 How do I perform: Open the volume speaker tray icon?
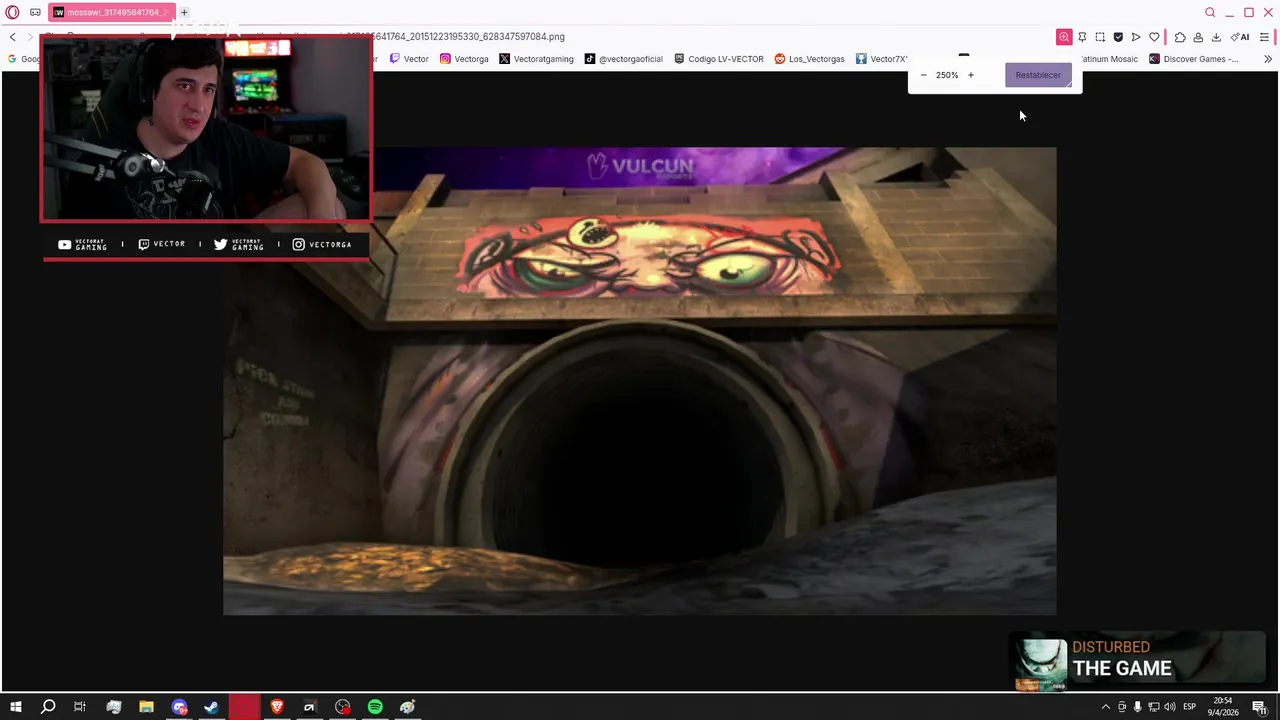[1170, 707]
